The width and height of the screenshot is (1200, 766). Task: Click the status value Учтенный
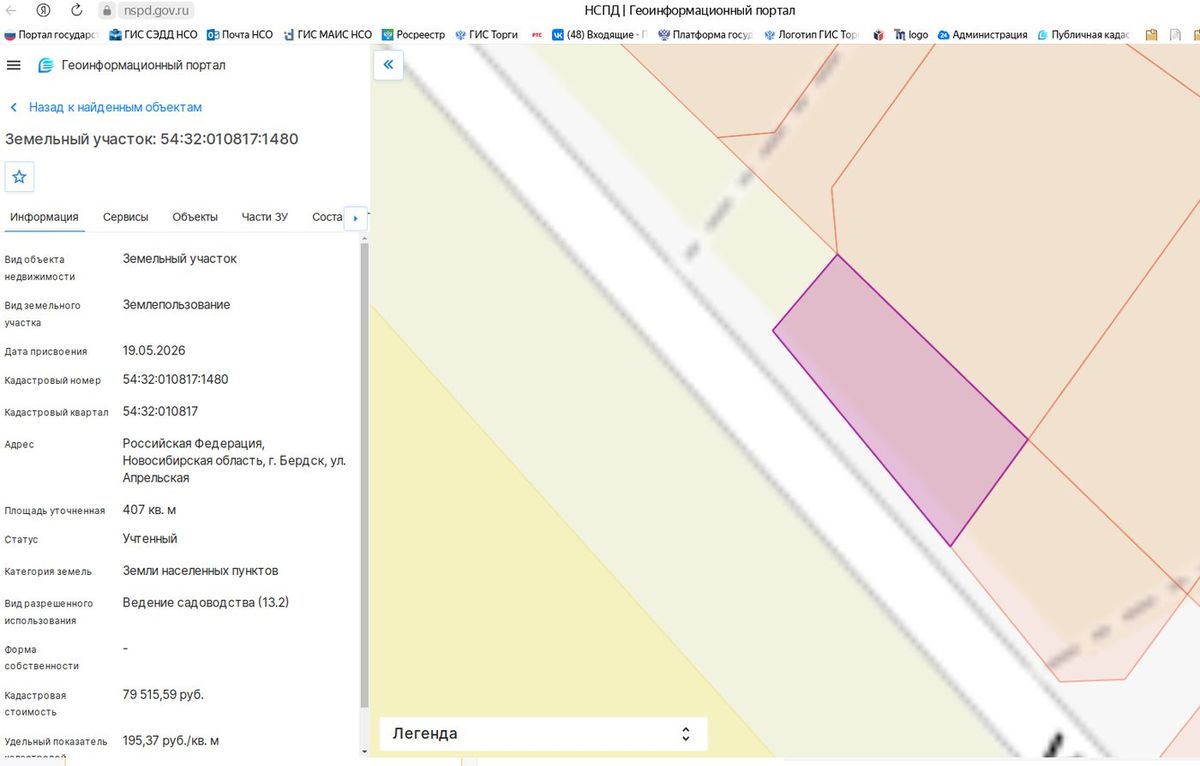(150, 539)
